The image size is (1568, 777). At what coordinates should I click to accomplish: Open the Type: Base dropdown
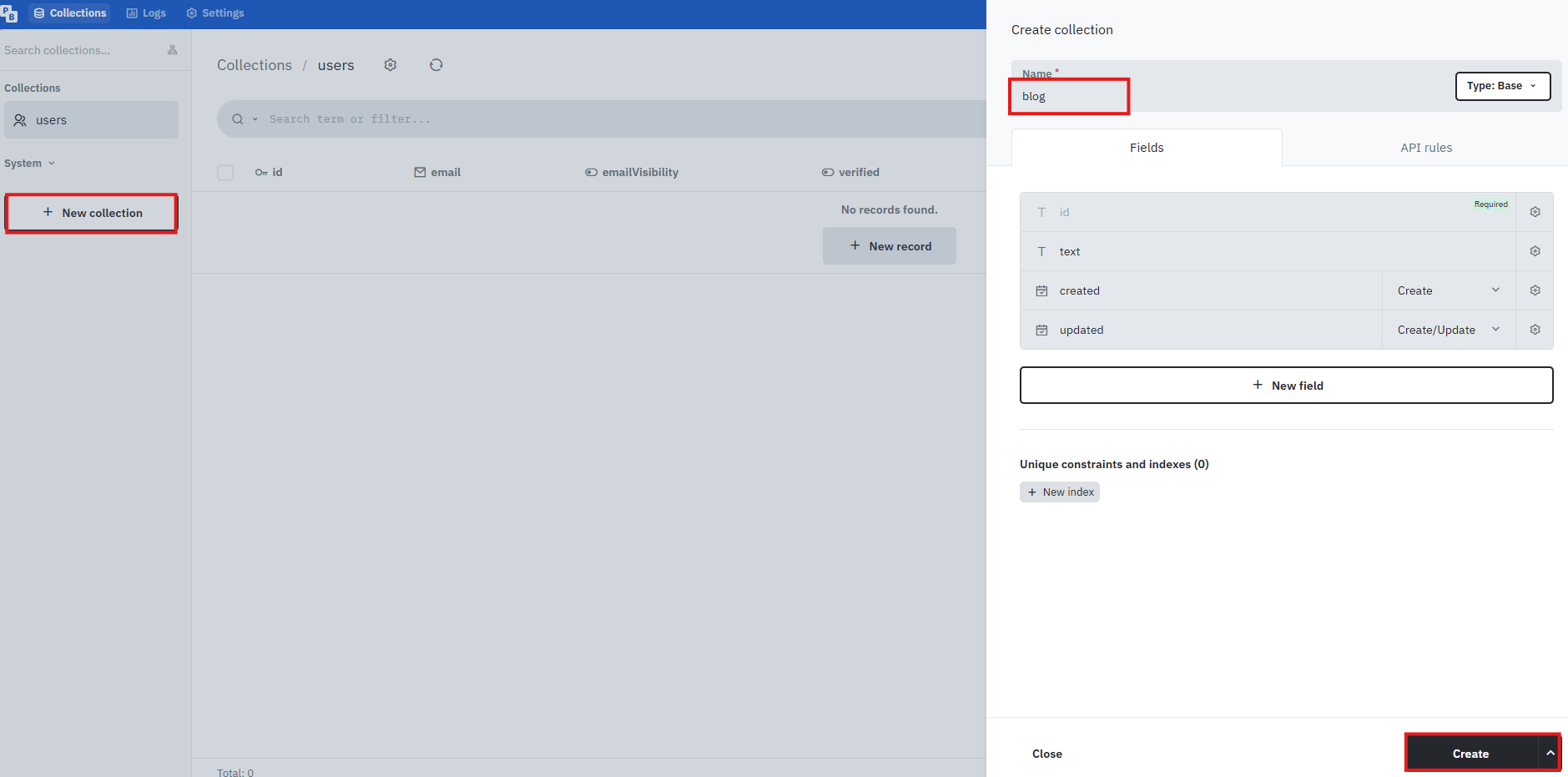(x=1503, y=86)
